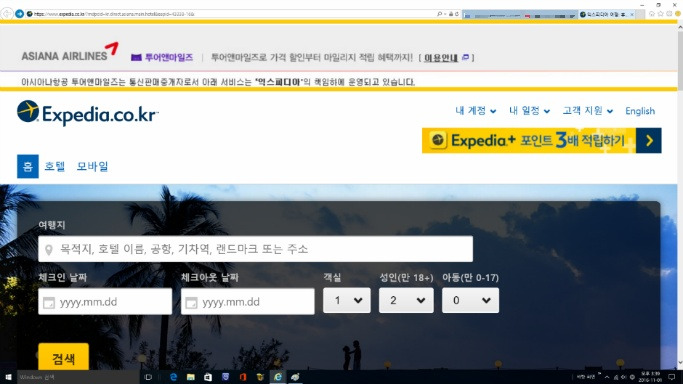Click the 체크인 날짜 date field
Image resolution: width=683 pixels, height=384 pixels.
point(105,301)
